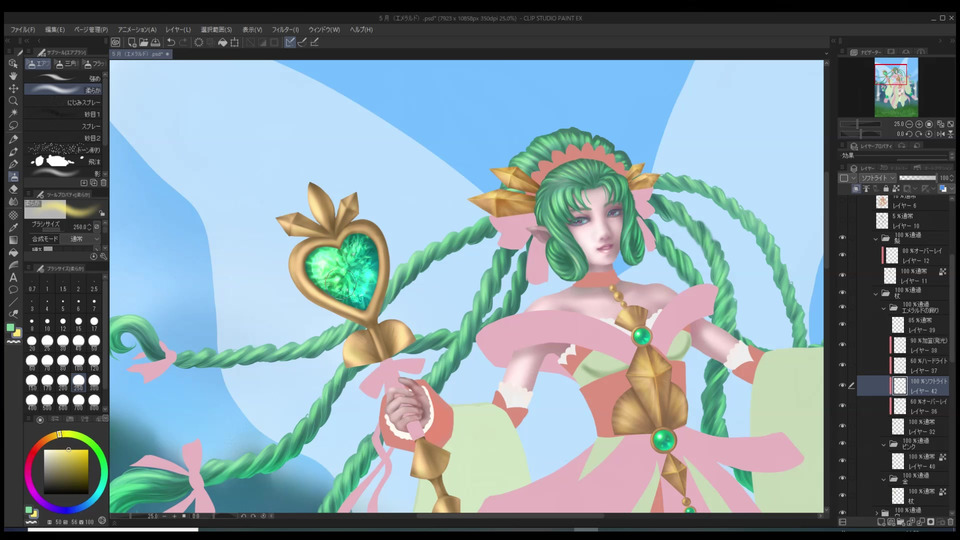Hide レイヤー 39 with its eye icon

[x=842, y=324]
